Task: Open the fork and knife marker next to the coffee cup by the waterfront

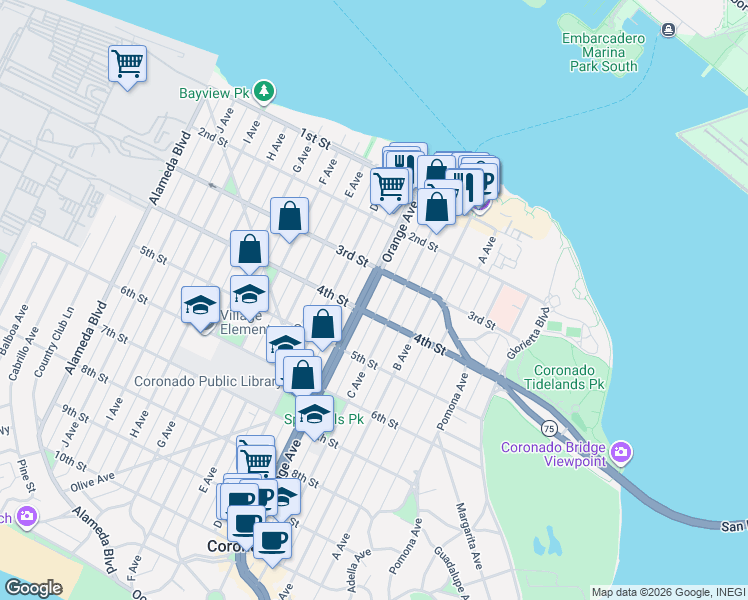Action: tap(467, 187)
